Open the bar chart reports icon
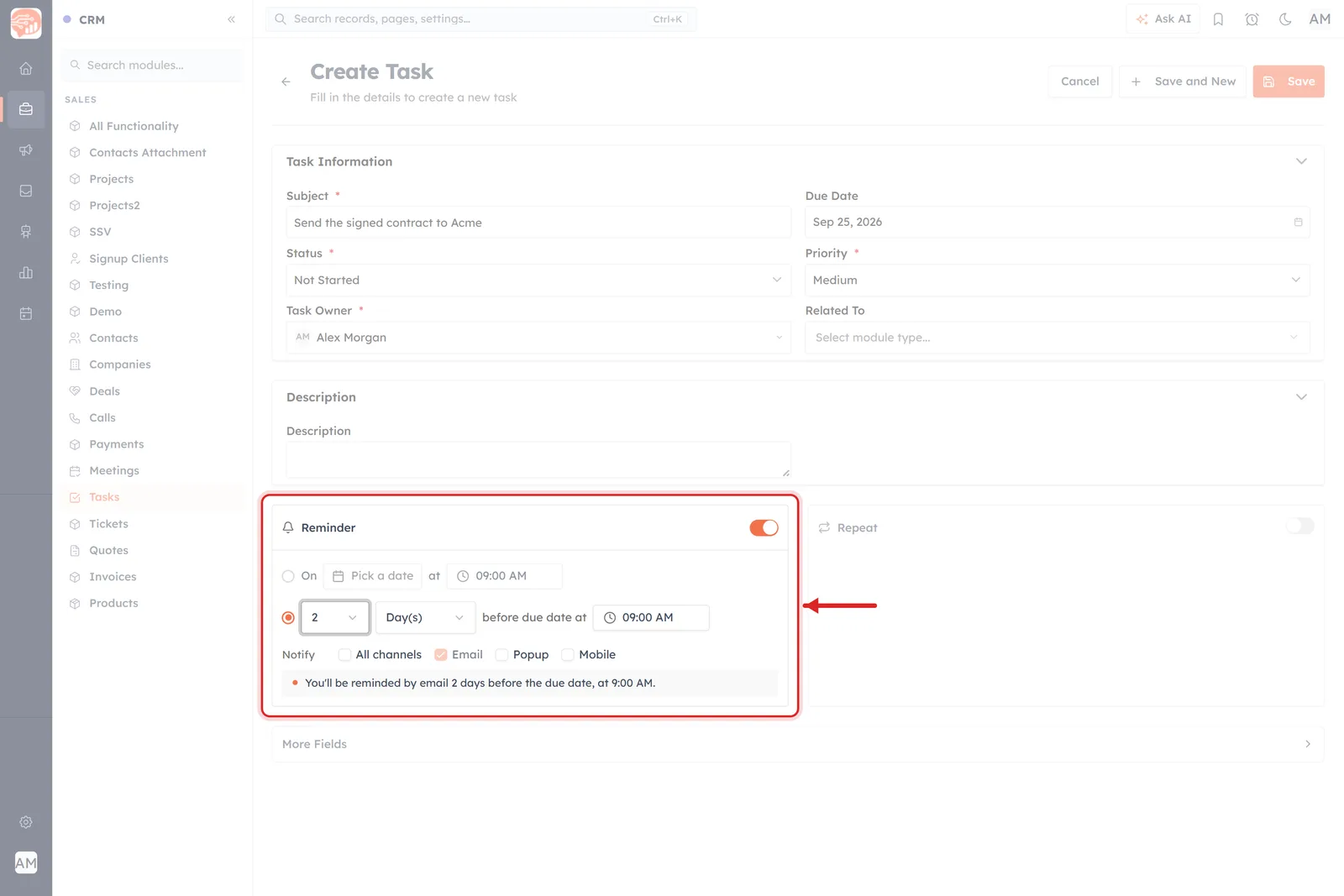Viewport: 1344px width, 896px height. 26,273
